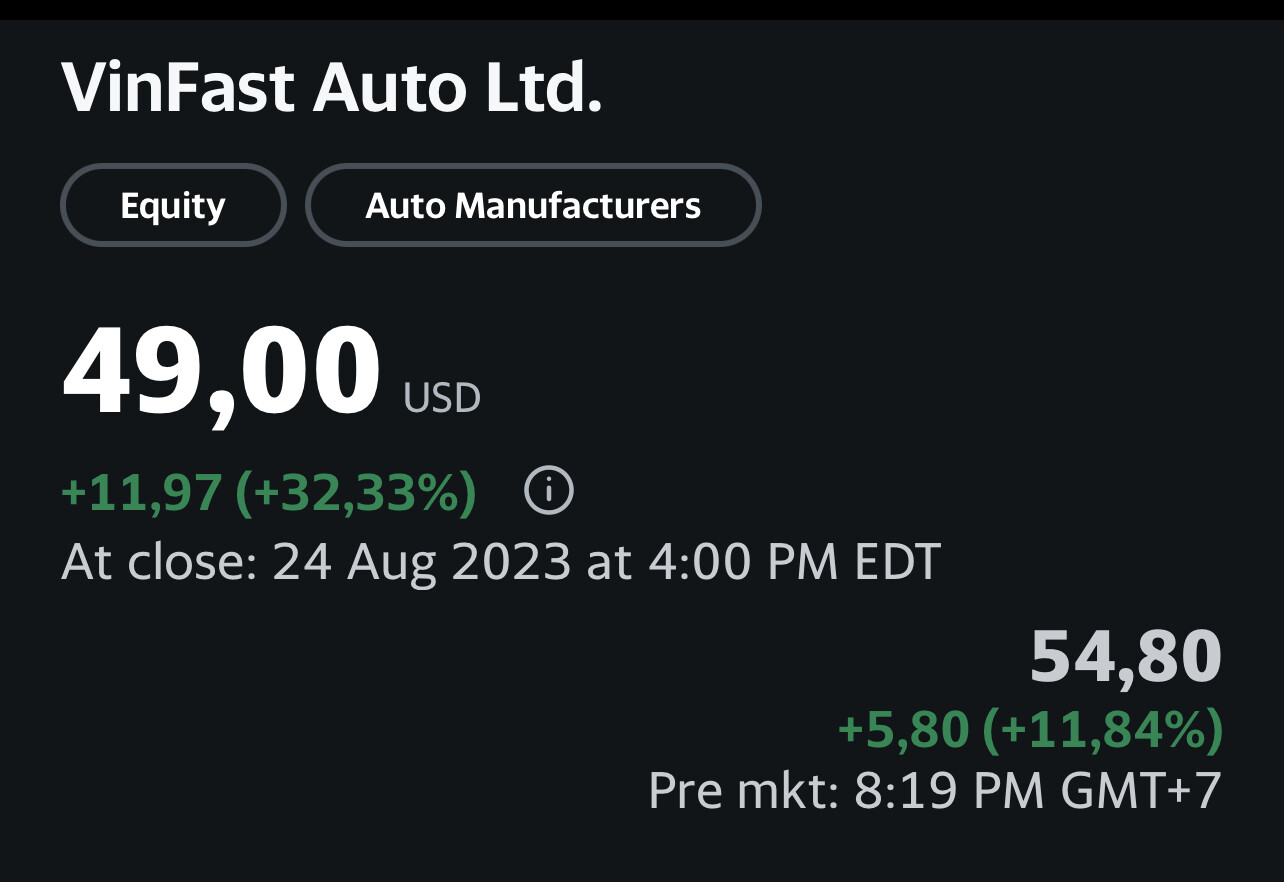
Task: Click the 8:19 PM GMT+7 timestamp
Action: pos(1038,791)
